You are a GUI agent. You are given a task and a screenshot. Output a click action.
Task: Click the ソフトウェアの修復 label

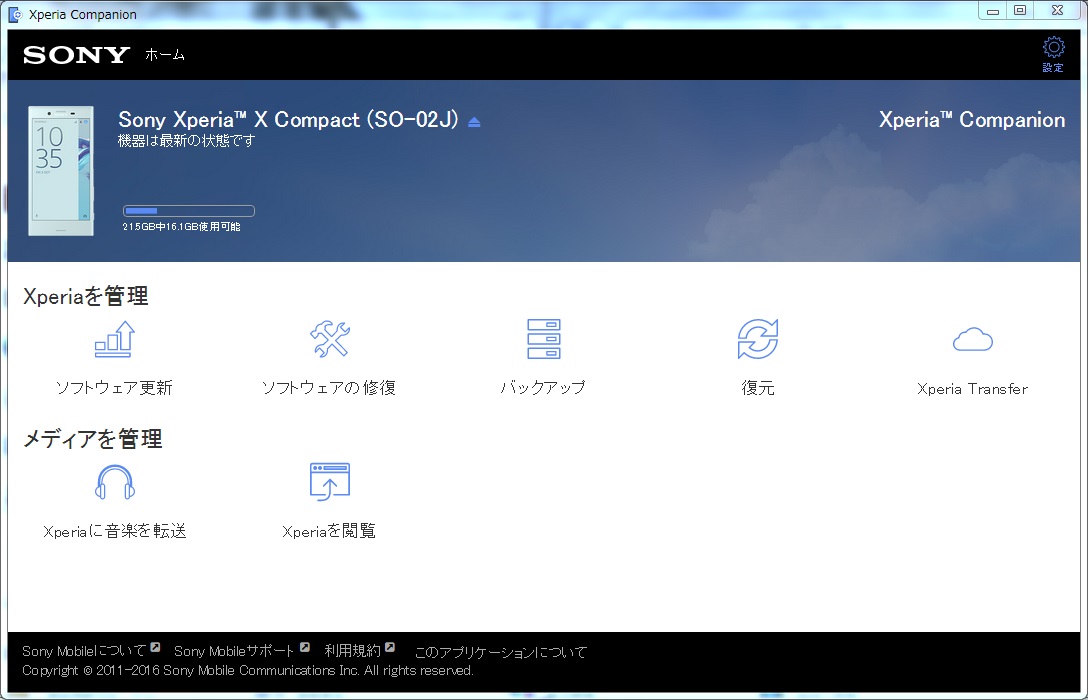pos(330,388)
